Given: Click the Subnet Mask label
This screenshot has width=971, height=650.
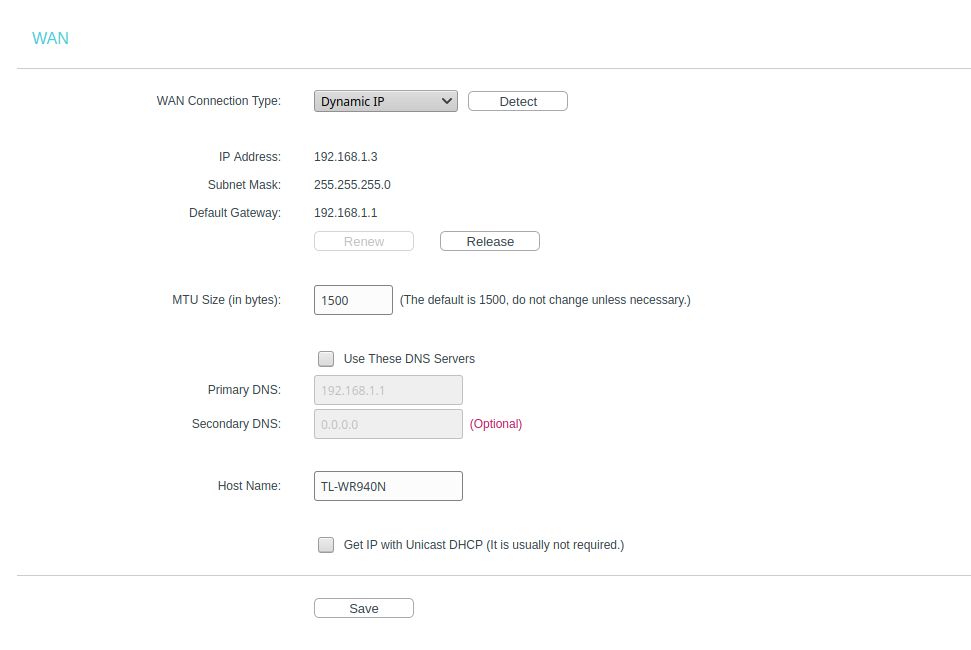Looking at the screenshot, I should click(244, 185).
